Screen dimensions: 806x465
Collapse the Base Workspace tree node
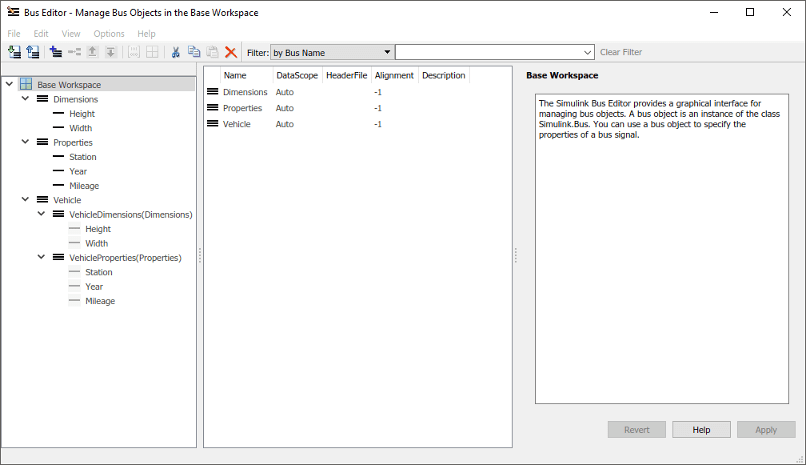pyautogui.click(x=9, y=84)
